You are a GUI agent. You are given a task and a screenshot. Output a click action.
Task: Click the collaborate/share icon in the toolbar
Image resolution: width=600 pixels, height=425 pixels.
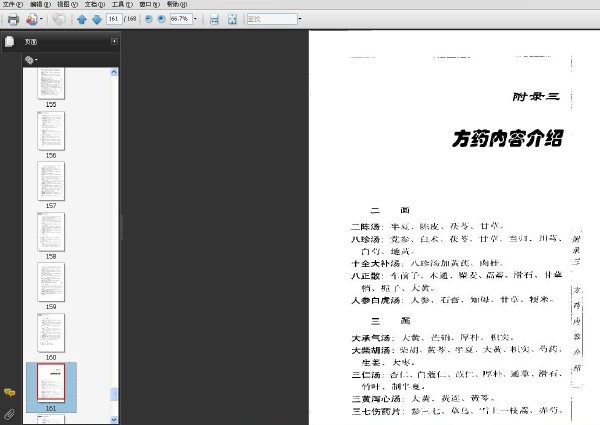tap(32, 19)
